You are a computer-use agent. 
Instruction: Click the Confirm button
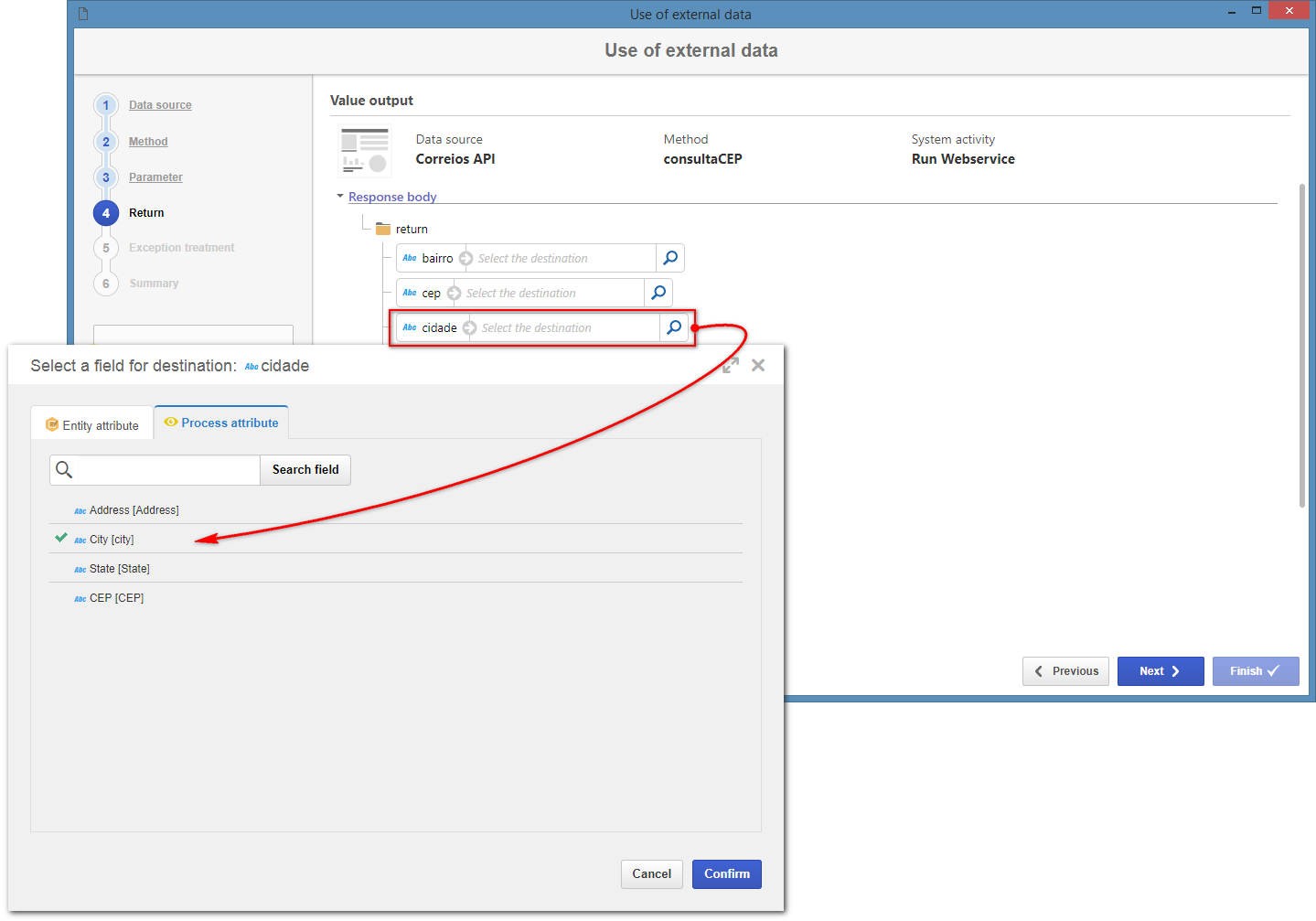click(727, 873)
